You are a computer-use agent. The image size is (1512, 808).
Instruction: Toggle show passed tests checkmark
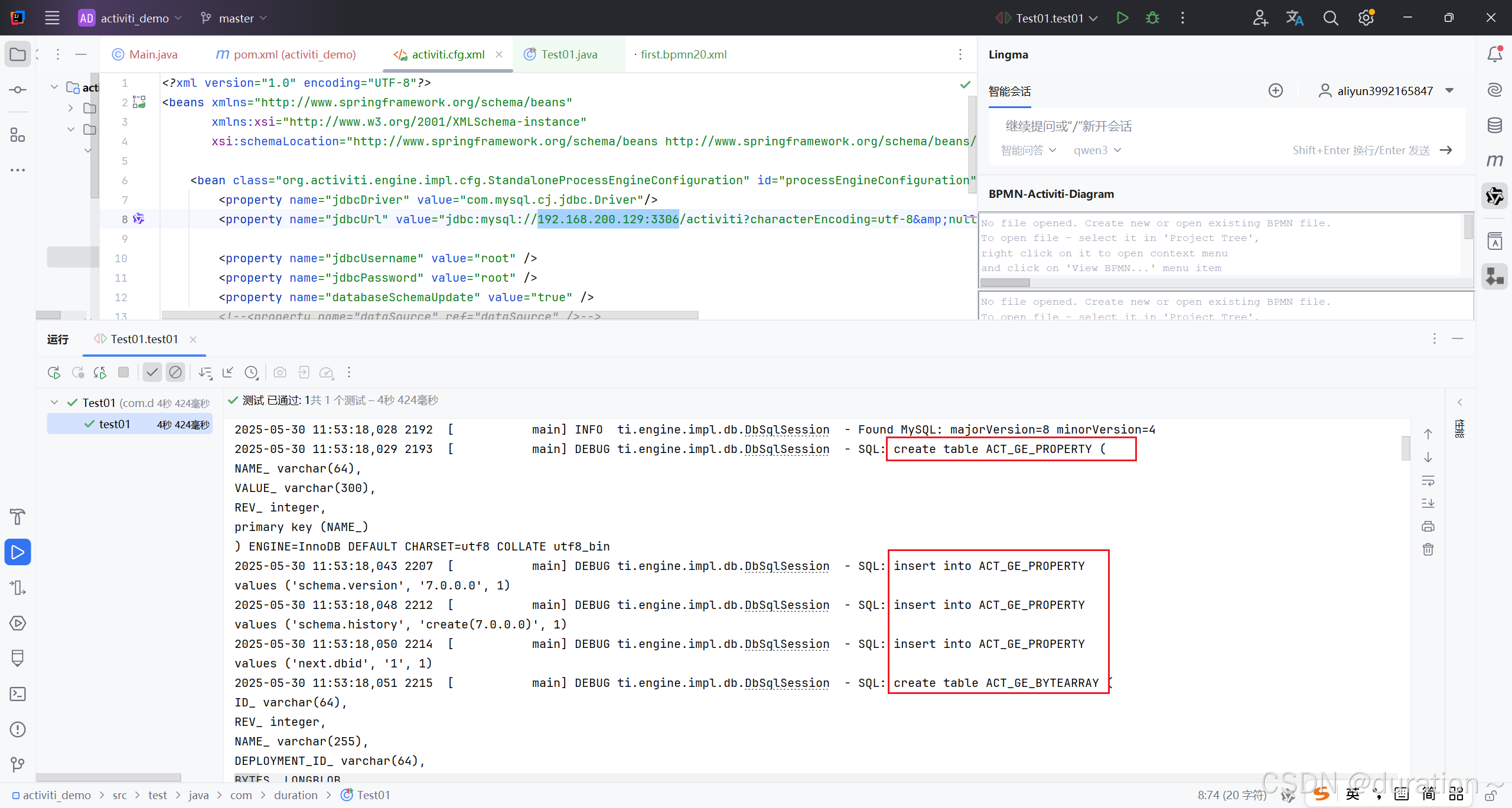(x=152, y=372)
